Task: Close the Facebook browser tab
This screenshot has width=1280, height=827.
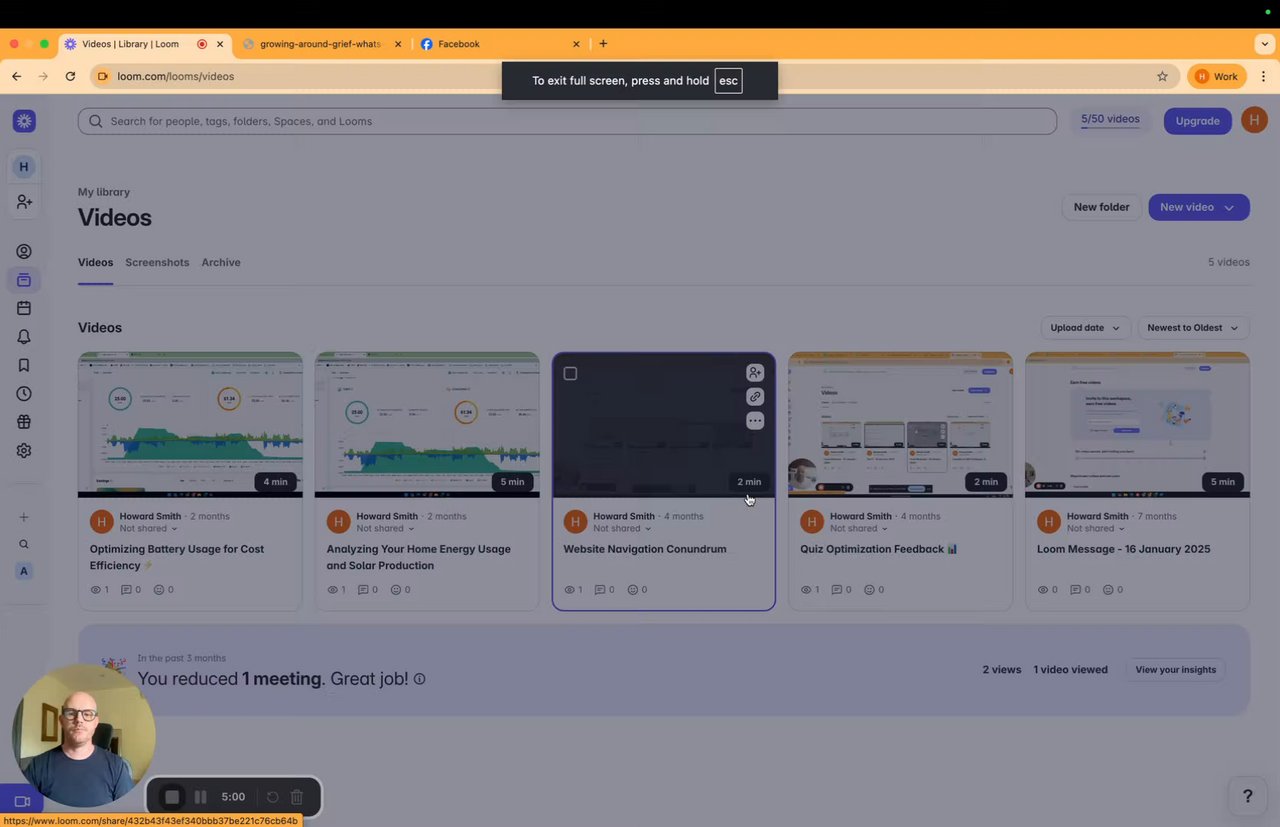Action: [576, 44]
